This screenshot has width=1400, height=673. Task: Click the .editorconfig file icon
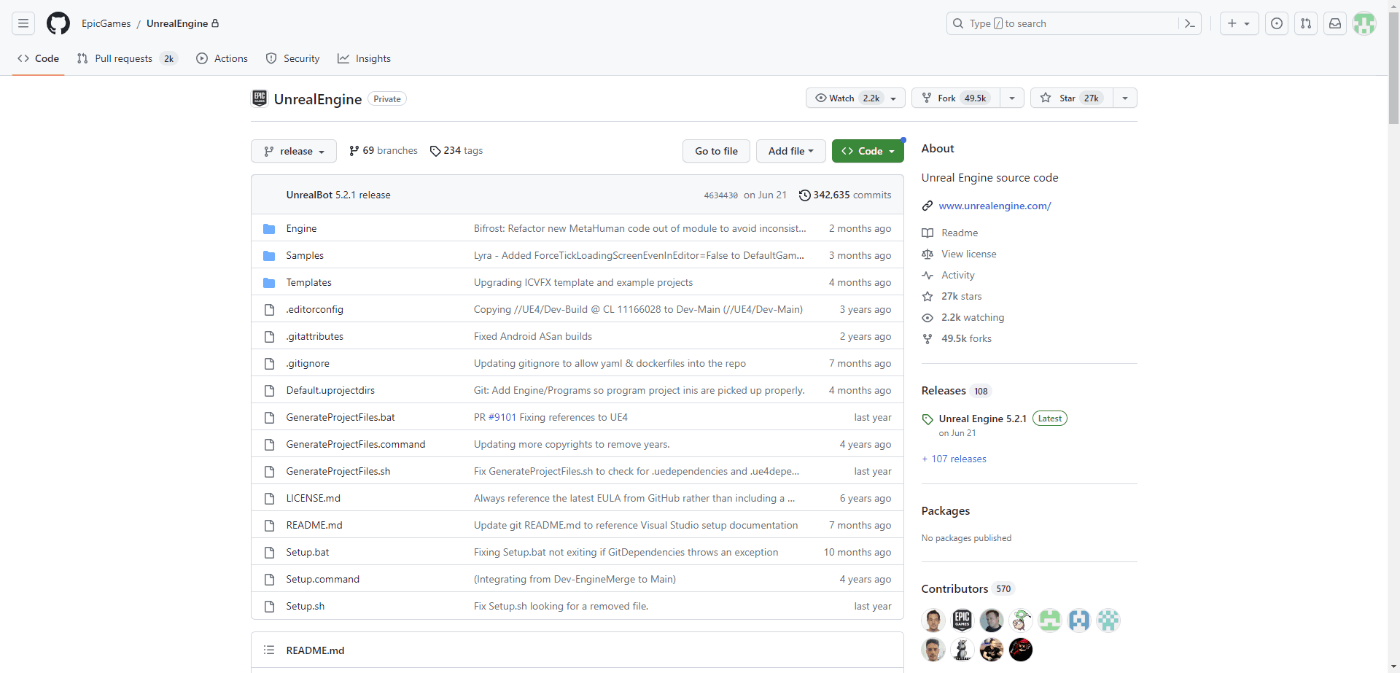[269, 309]
